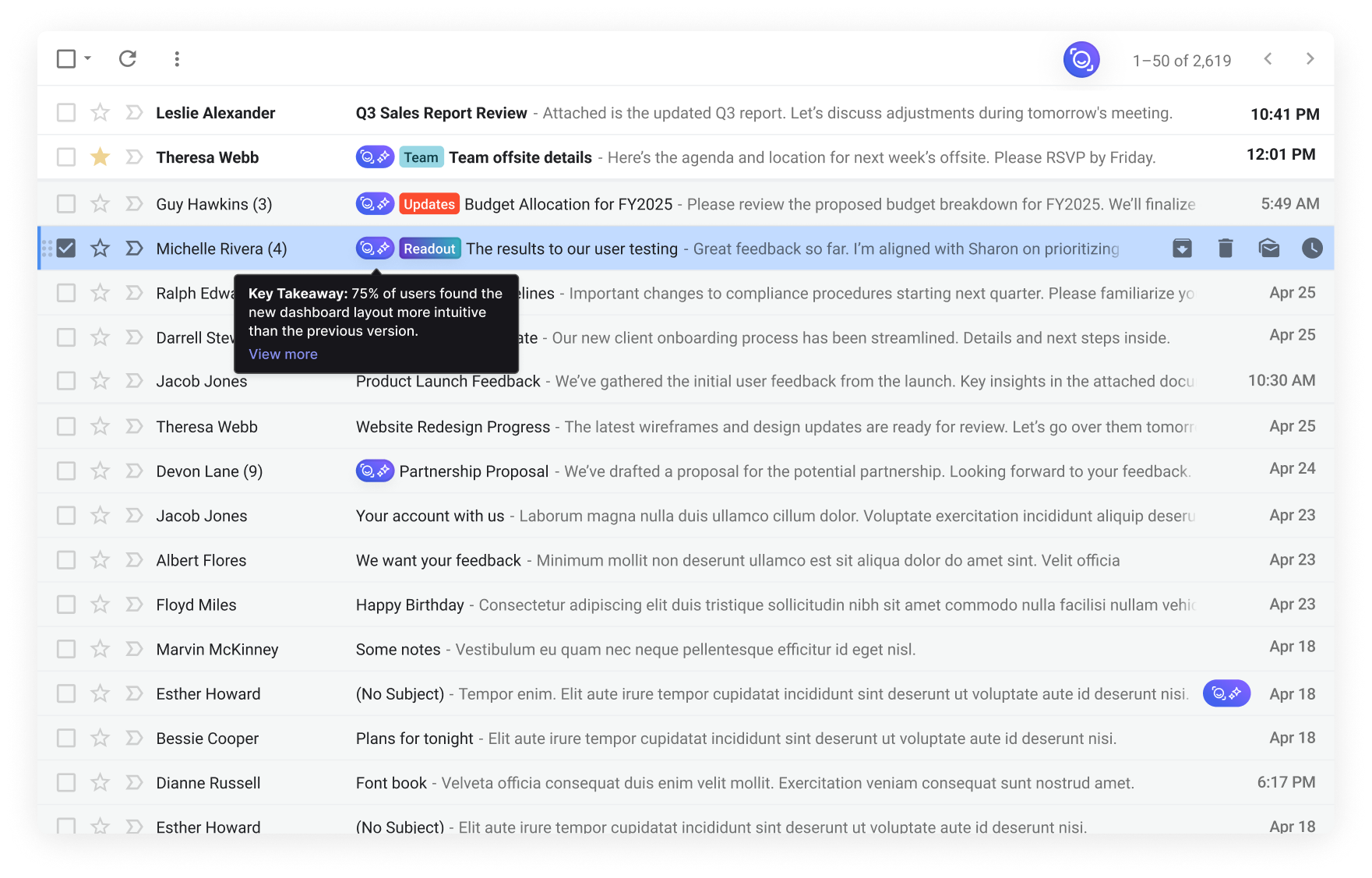
Task: Select the Dianne Russell email checkbox
Action: click(x=66, y=782)
